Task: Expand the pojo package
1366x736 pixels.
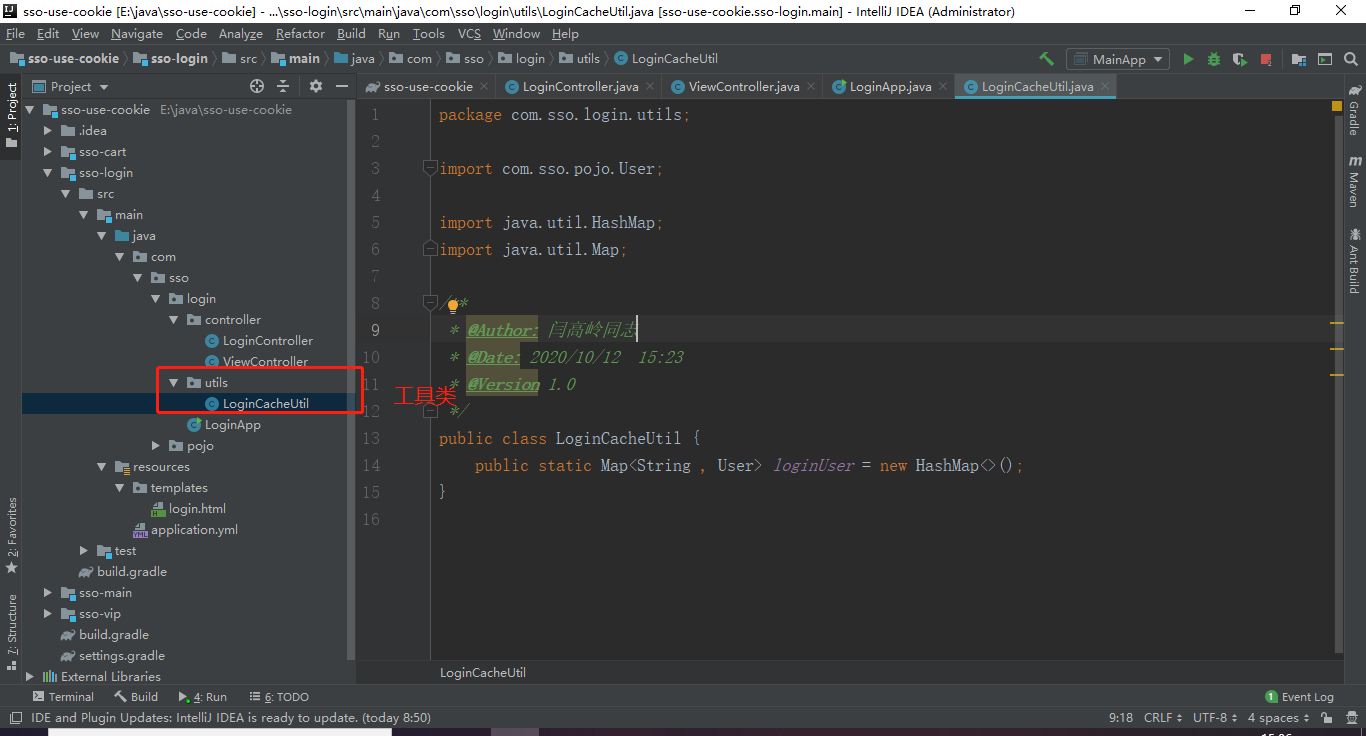Action: coord(155,446)
